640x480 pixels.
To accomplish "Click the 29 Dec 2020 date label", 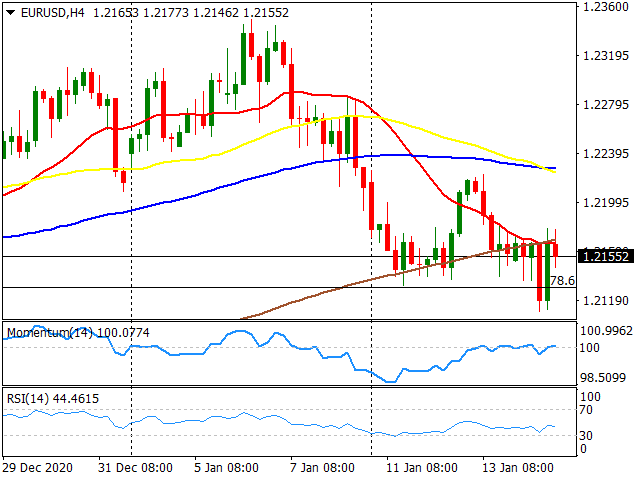I will pyautogui.click(x=40, y=467).
